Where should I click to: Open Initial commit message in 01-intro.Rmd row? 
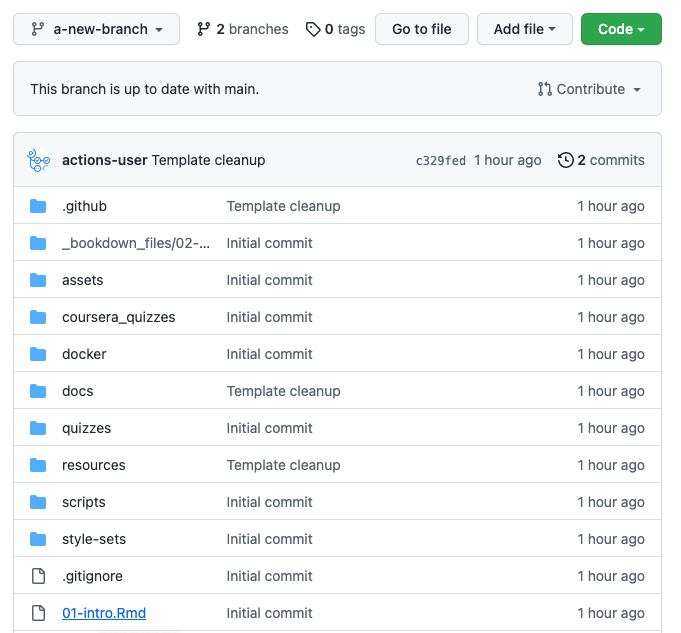269,613
